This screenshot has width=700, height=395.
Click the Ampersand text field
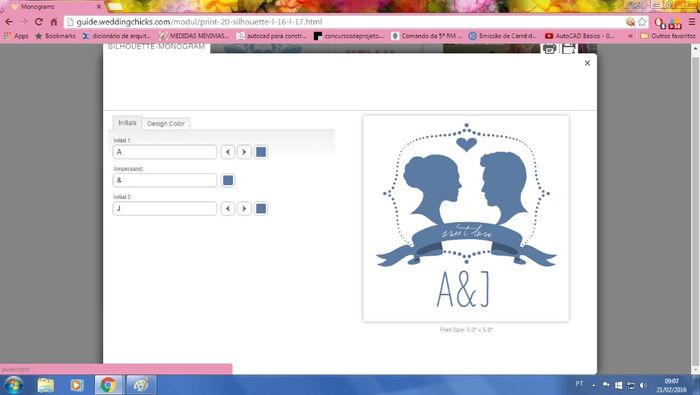165,180
